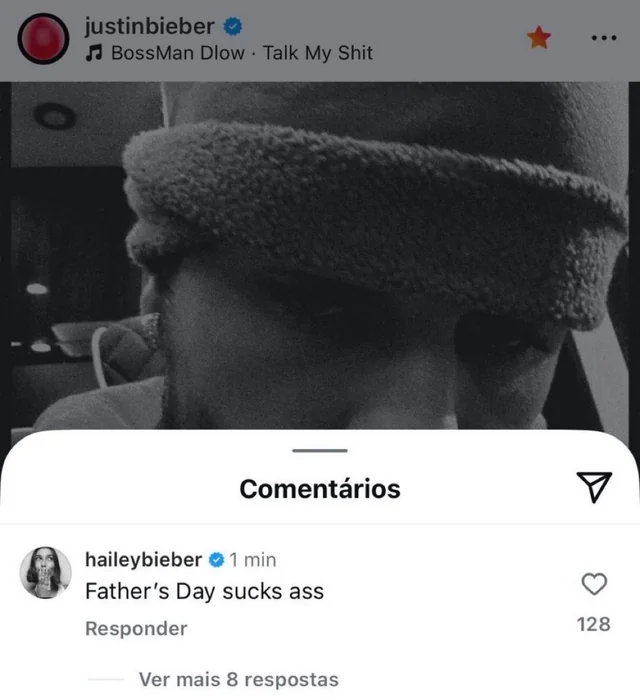The width and height of the screenshot is (640, 700).
Task: Tap the orange star favorites icon
Action: (x=539, y=37)
